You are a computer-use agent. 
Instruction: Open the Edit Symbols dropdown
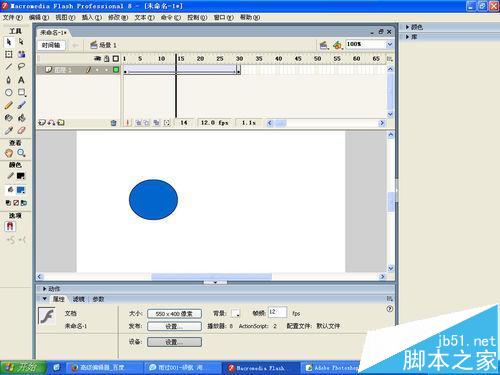[337, 45]
